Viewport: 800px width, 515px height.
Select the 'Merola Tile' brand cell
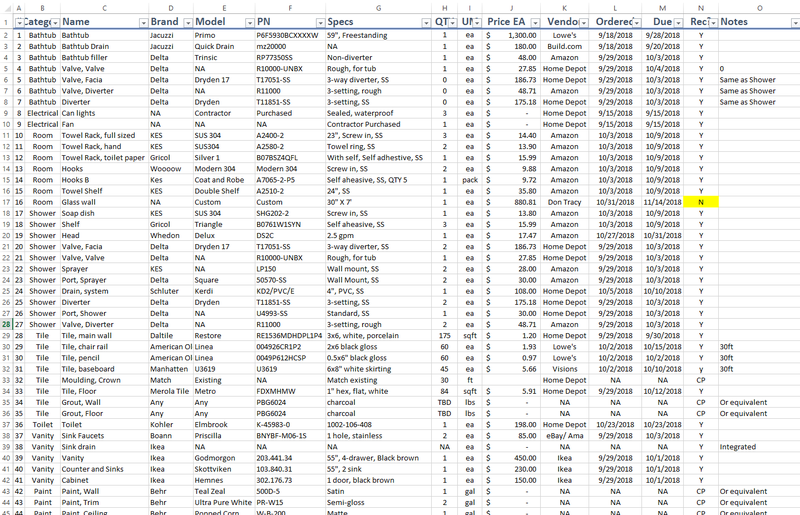click(x=171, y=391)
